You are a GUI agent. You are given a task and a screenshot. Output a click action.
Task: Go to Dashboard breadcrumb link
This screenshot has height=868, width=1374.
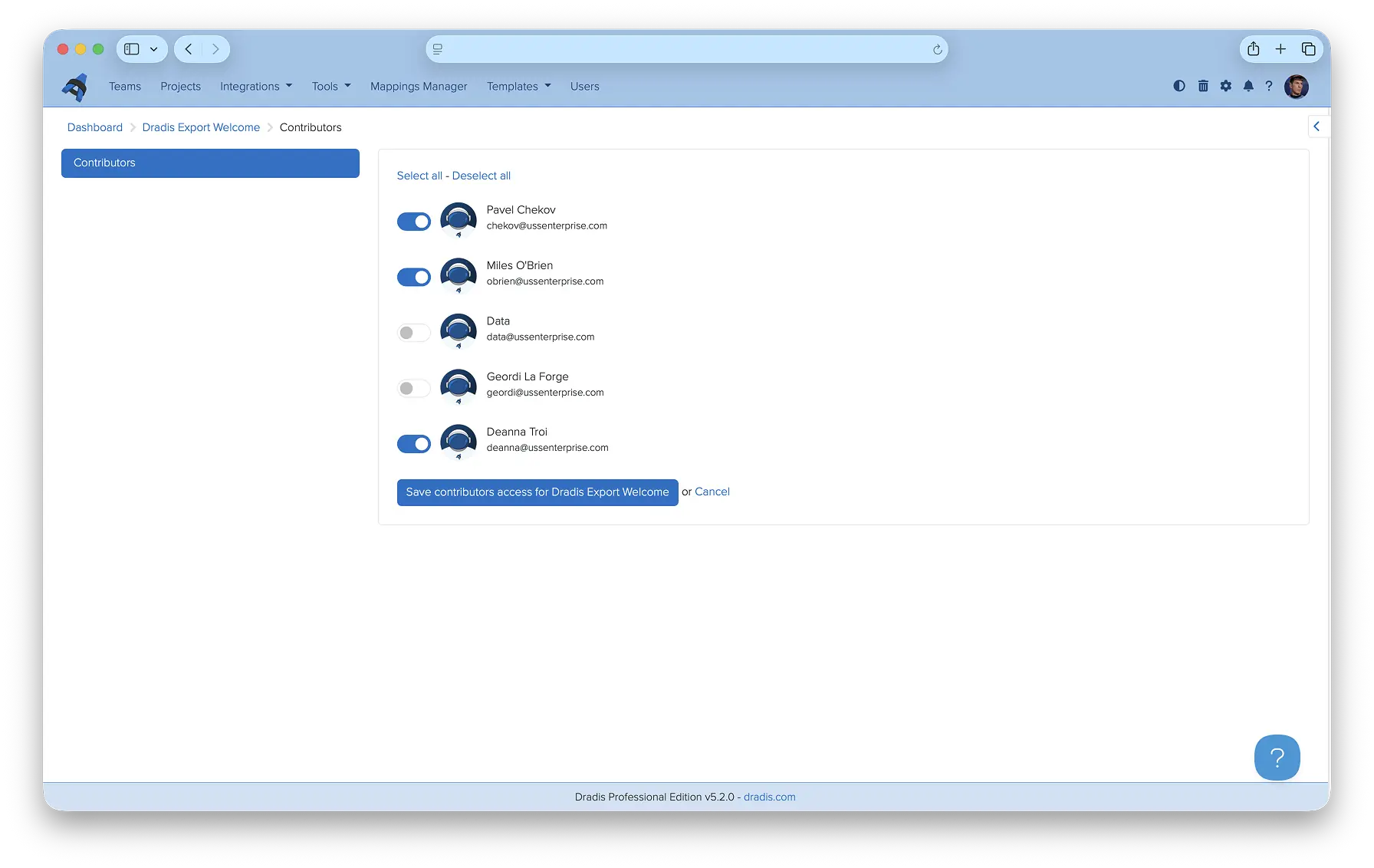pyautogui.click(x=95, y=127)
